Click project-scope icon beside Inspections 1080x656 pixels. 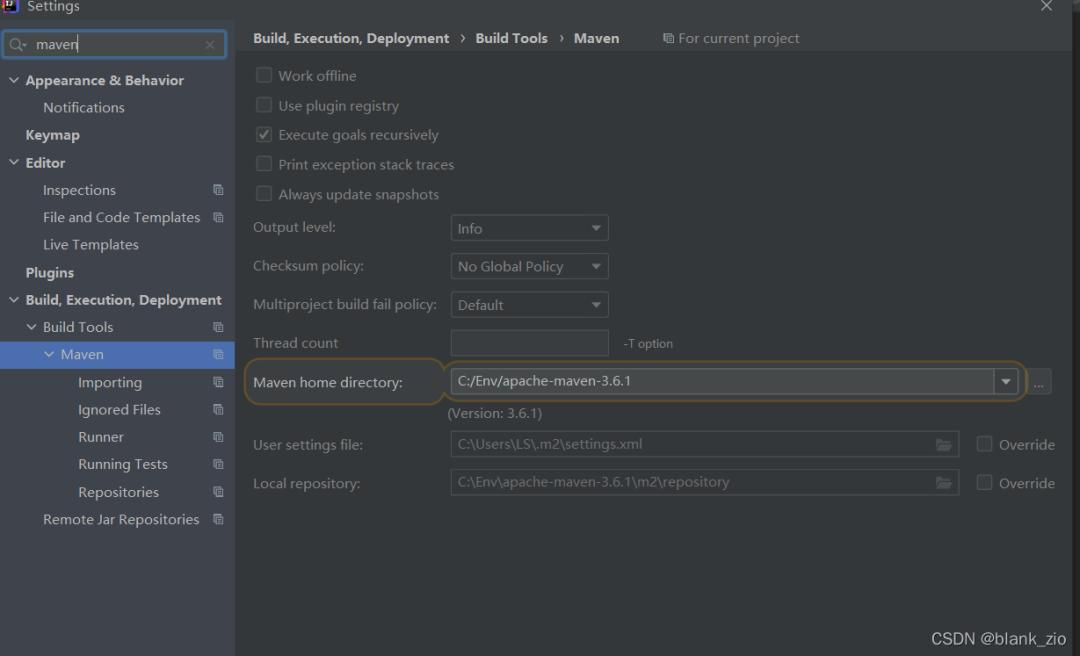click(218, 190)
